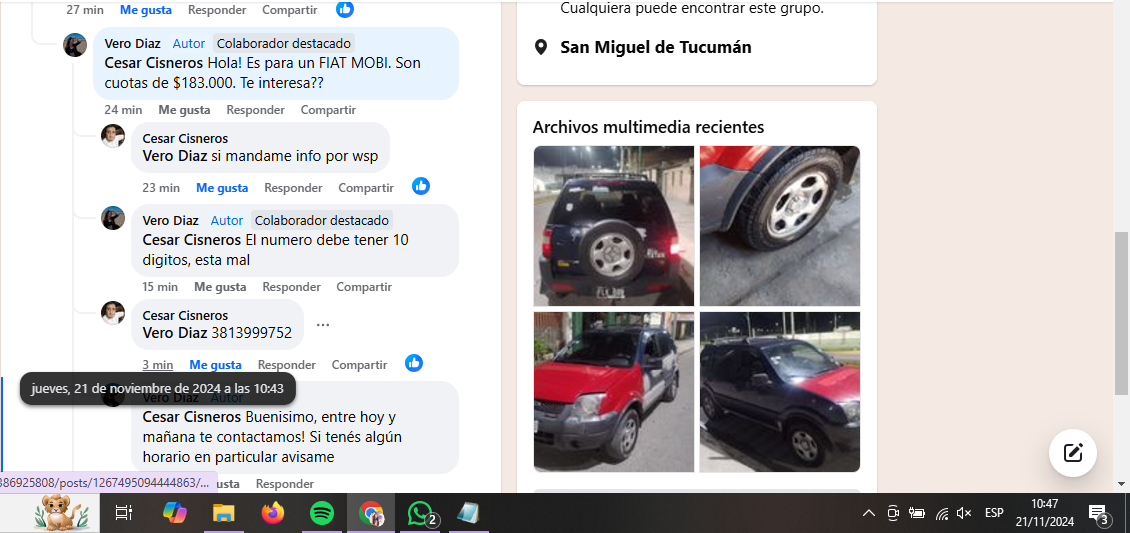Launch Firefox from the taskbar
The width and height of the screenshot is (1130, 533).
pos(272,513)
